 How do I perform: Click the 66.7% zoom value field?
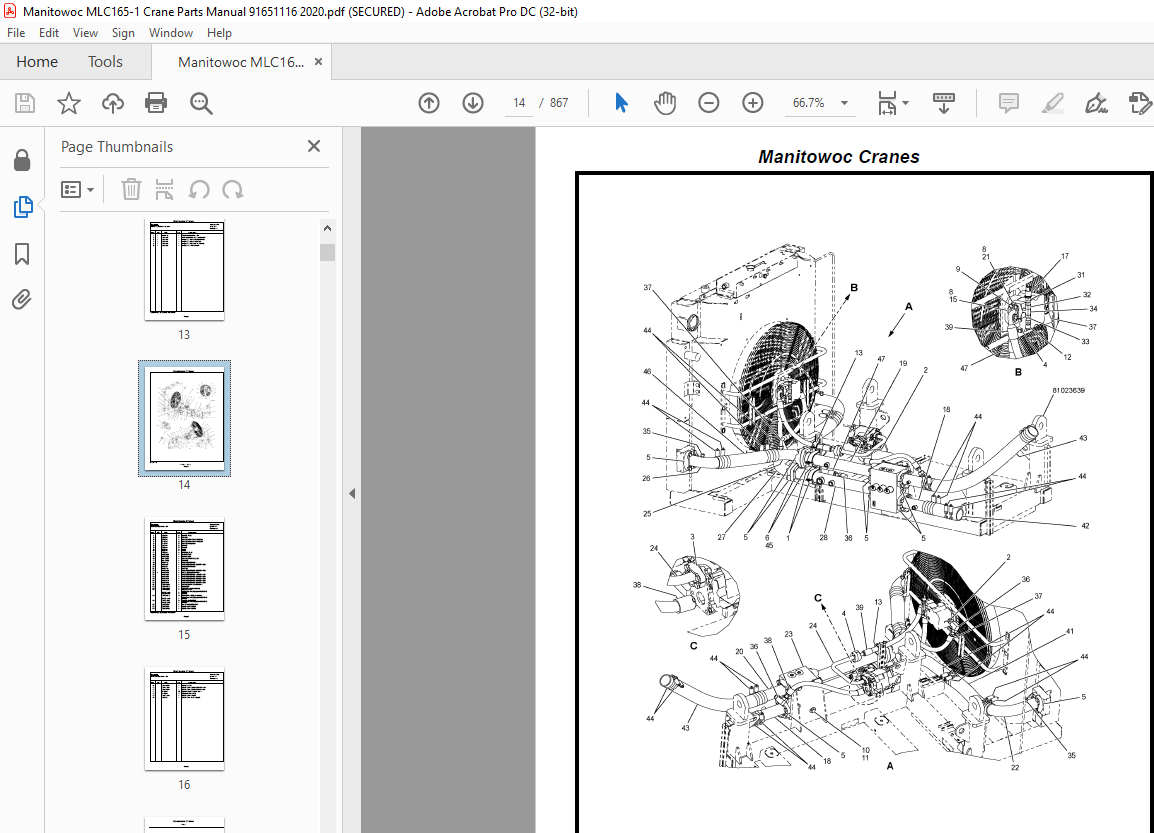tap(809, 103)
